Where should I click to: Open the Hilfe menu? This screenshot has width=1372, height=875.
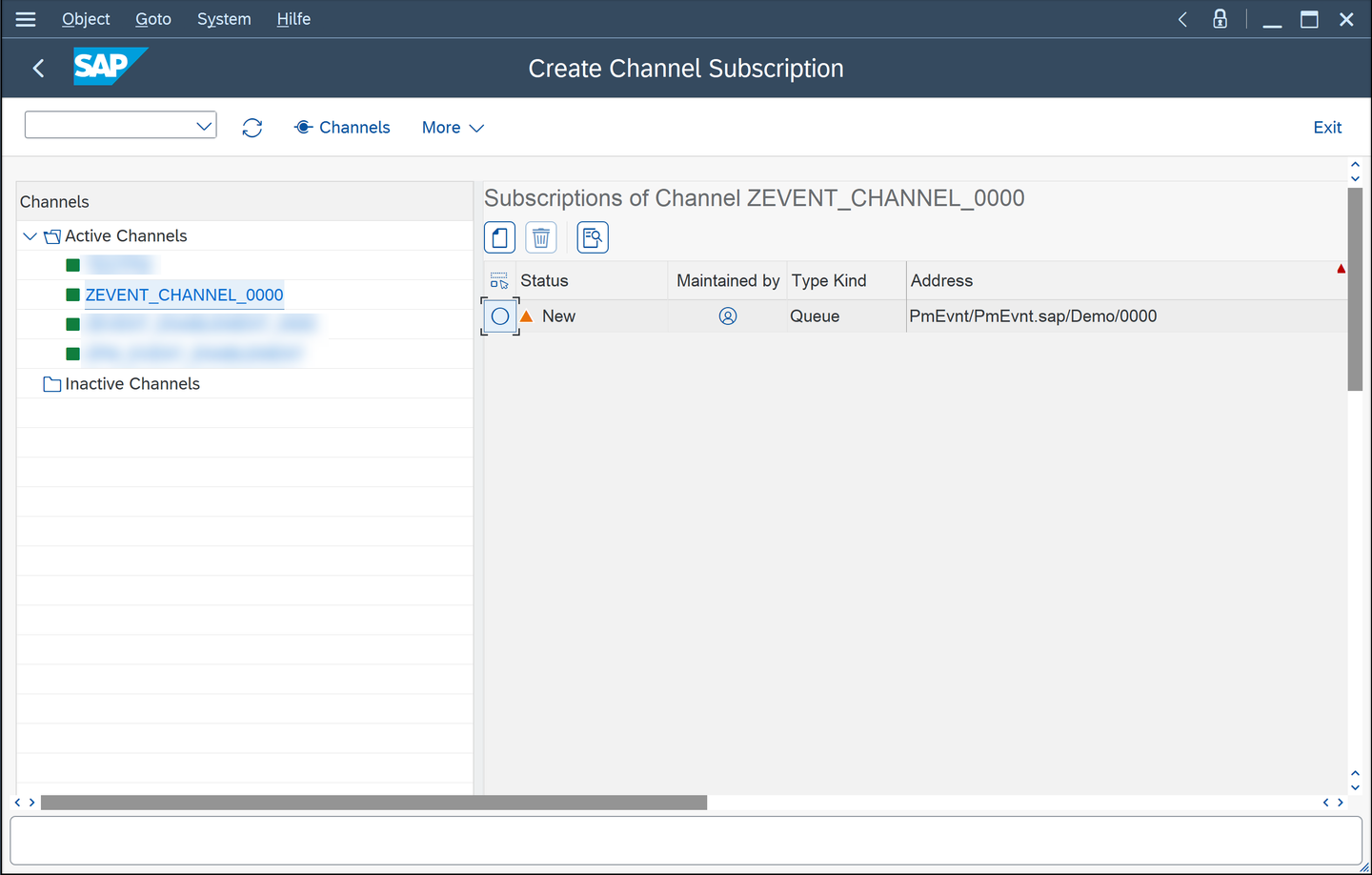(293, 19)
